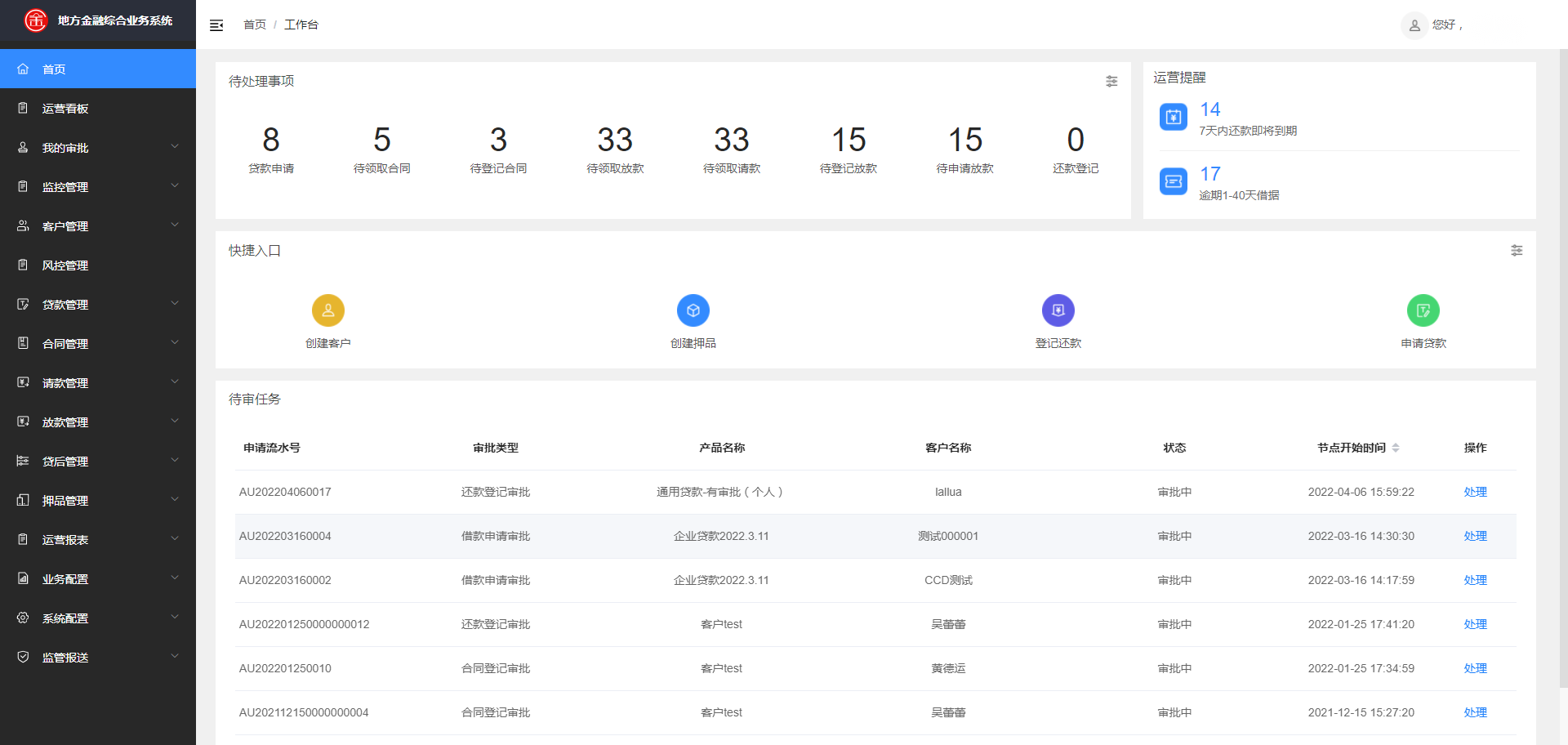Open the 申请贷款 green shortcut icon
The width and height of the screenshot is (1568, 745).
(1423, 310)
